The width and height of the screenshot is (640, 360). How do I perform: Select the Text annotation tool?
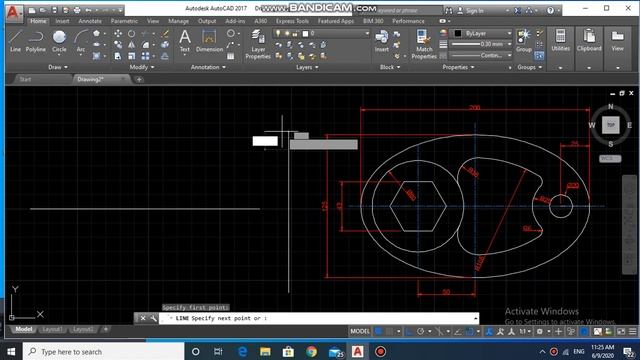point(185,41)
